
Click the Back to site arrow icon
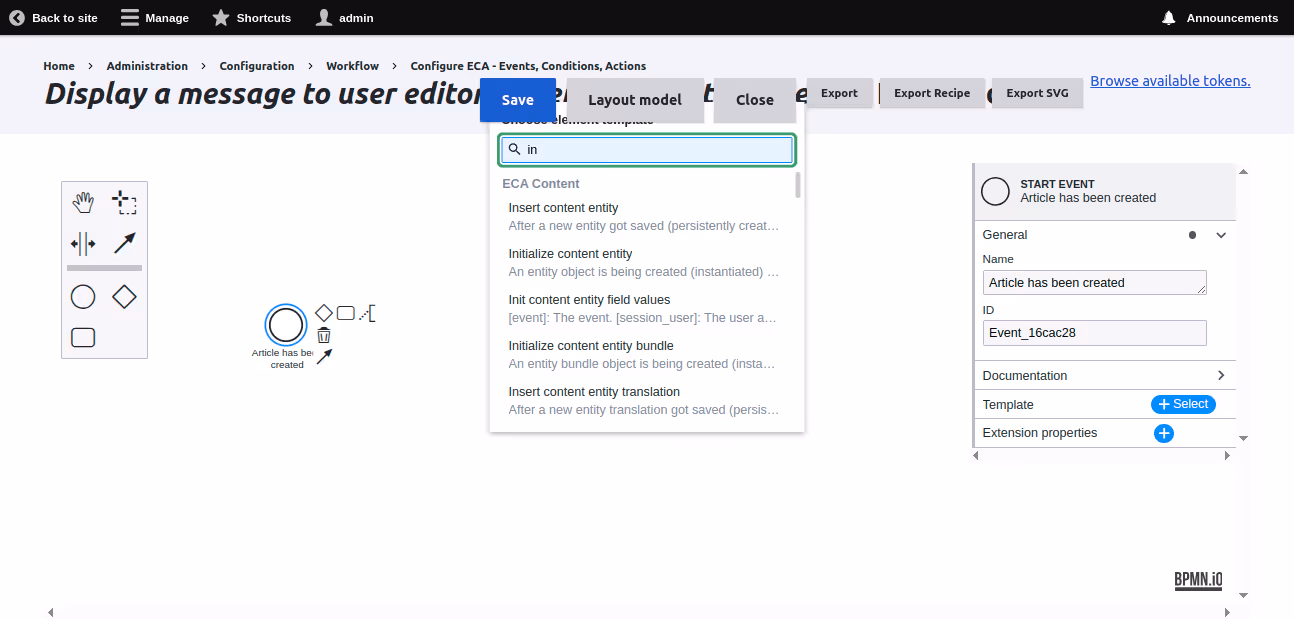pyautogui.click(x=17, y=18)
